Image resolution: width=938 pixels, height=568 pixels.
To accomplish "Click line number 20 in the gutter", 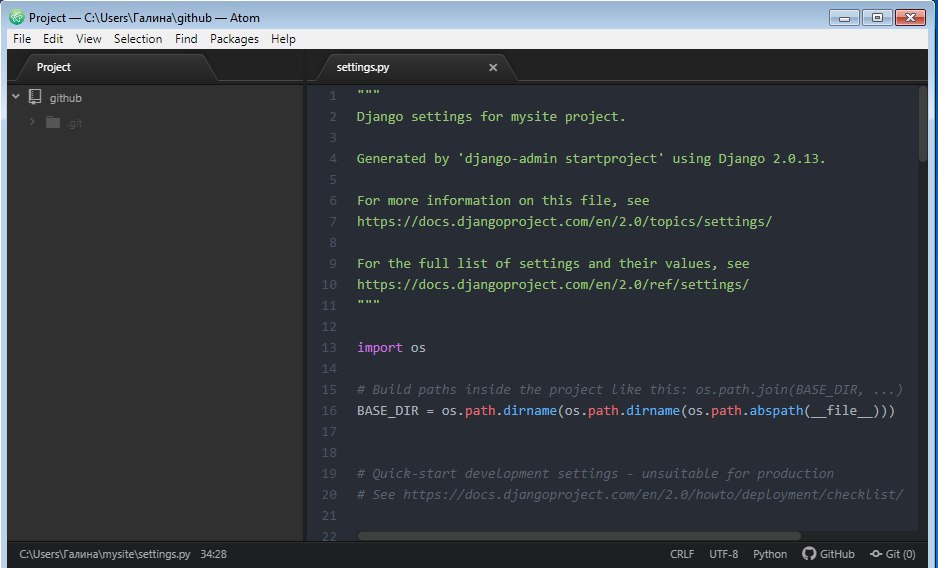I will pos(329,495).
